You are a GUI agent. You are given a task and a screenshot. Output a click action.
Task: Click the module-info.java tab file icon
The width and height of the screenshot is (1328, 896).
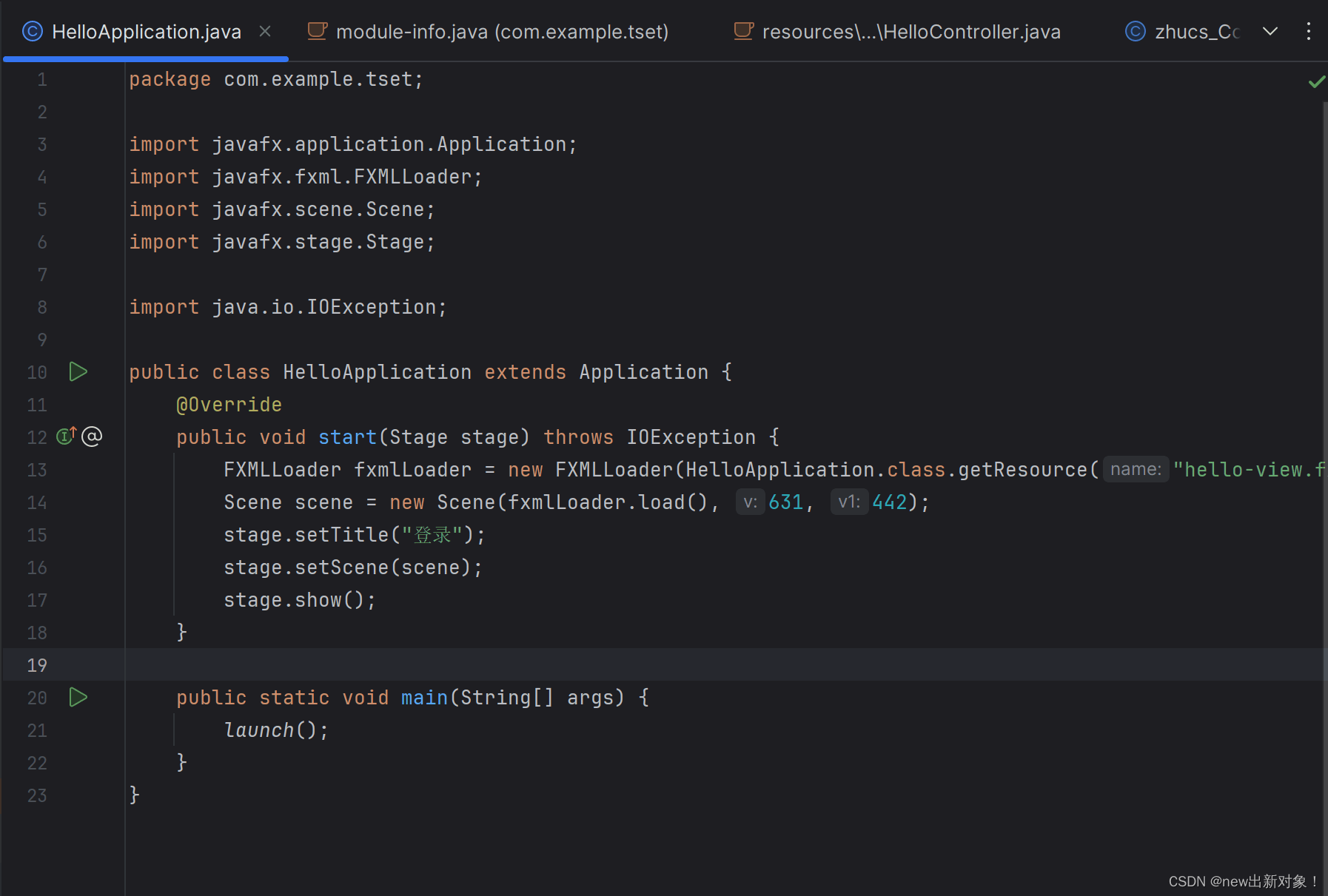318,31
